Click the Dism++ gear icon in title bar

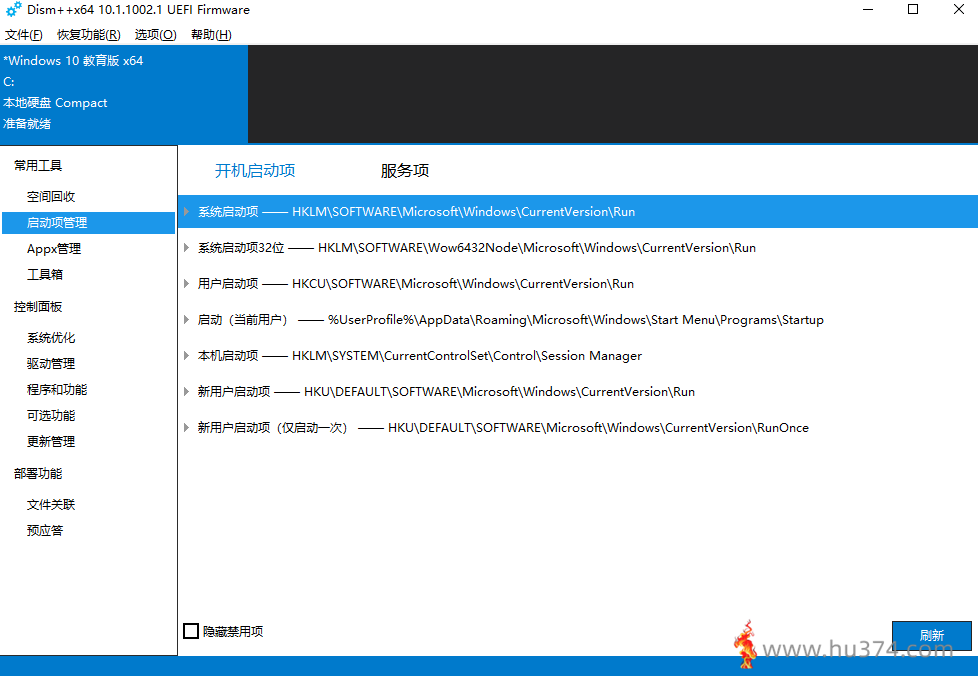pos(13,9)
